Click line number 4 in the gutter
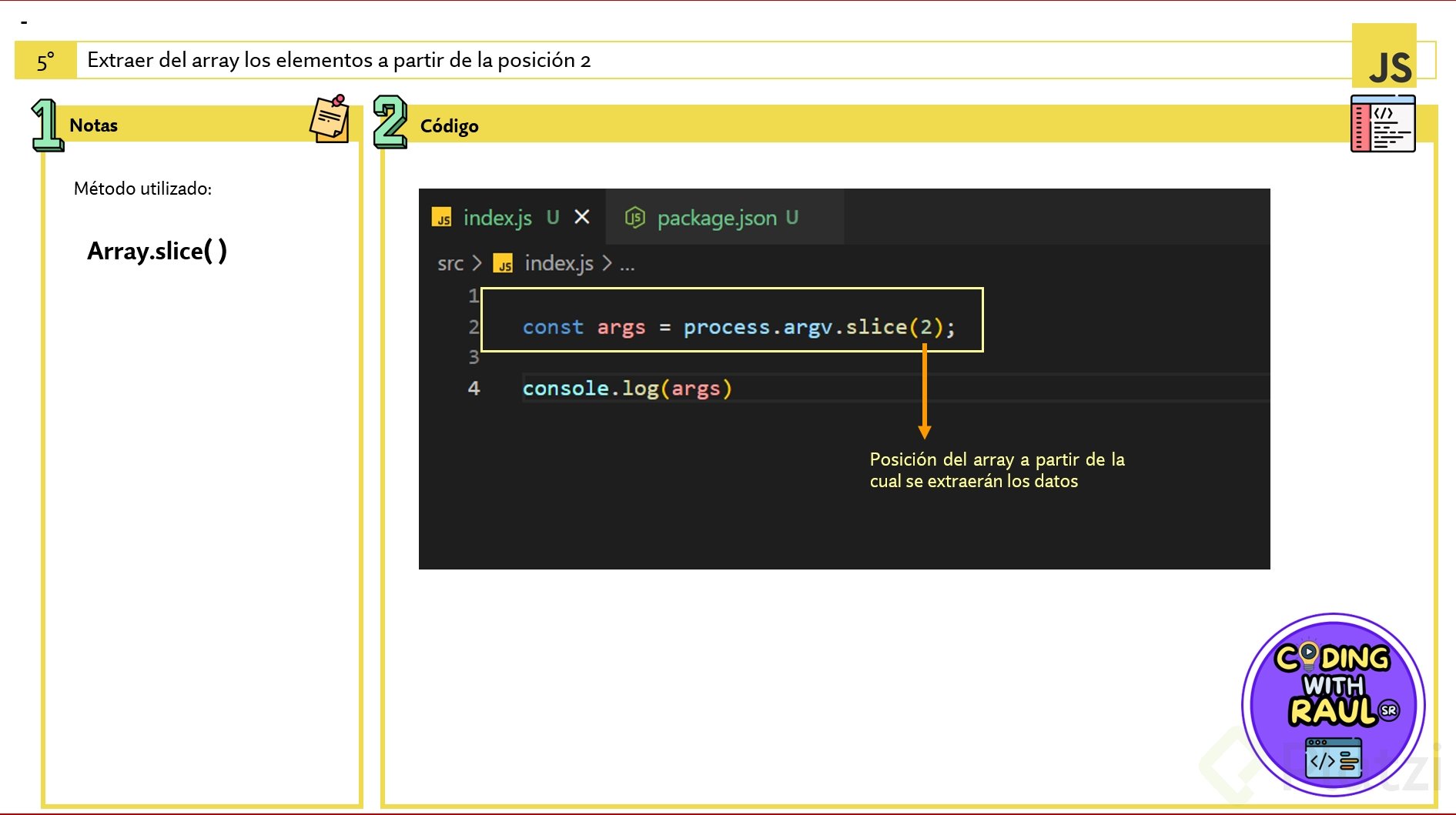This screenshot has height=815, width=1456. (474, 389)
